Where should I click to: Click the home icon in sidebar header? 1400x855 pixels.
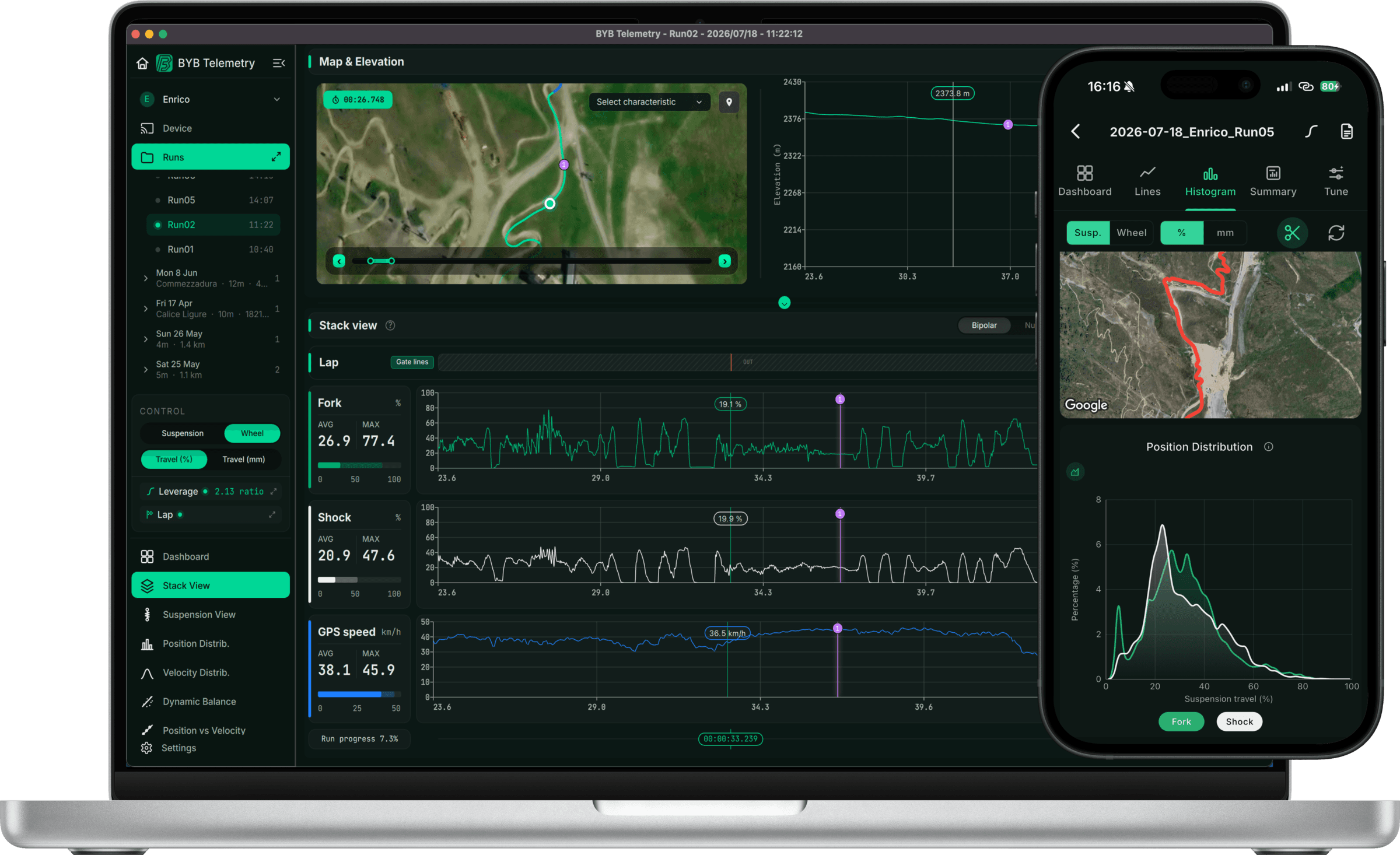coord(142,63)
